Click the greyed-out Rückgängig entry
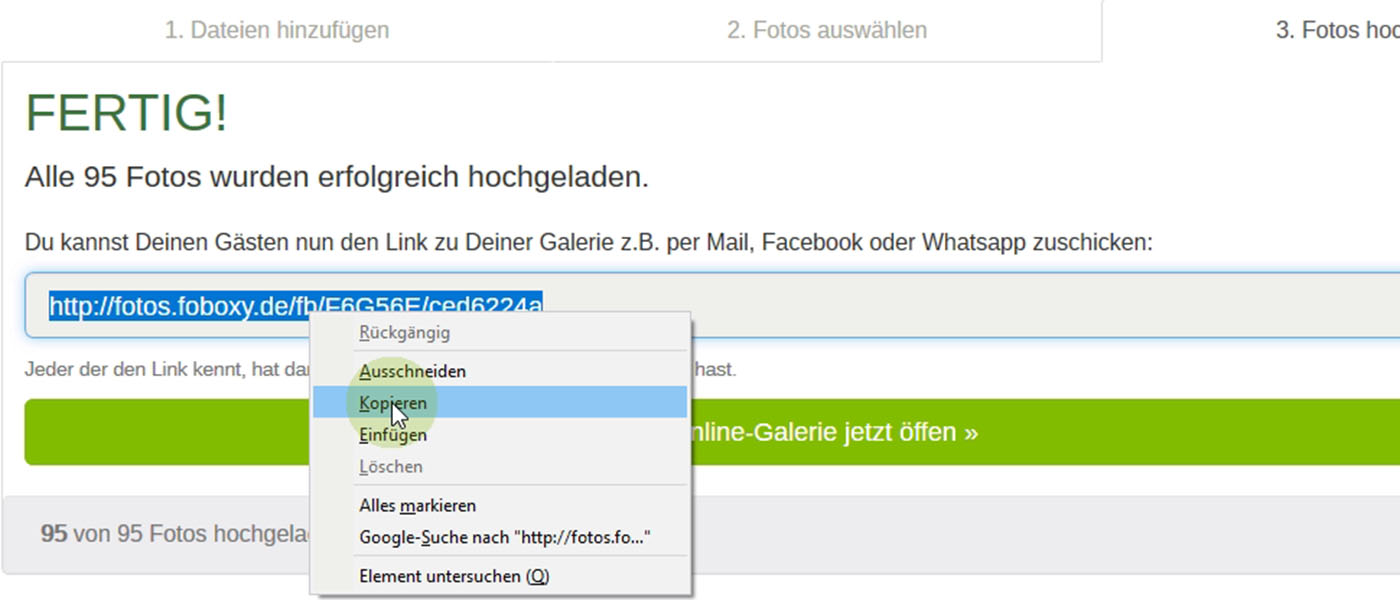The height and width of the screenshot is (600, 1400). [404, 333]
